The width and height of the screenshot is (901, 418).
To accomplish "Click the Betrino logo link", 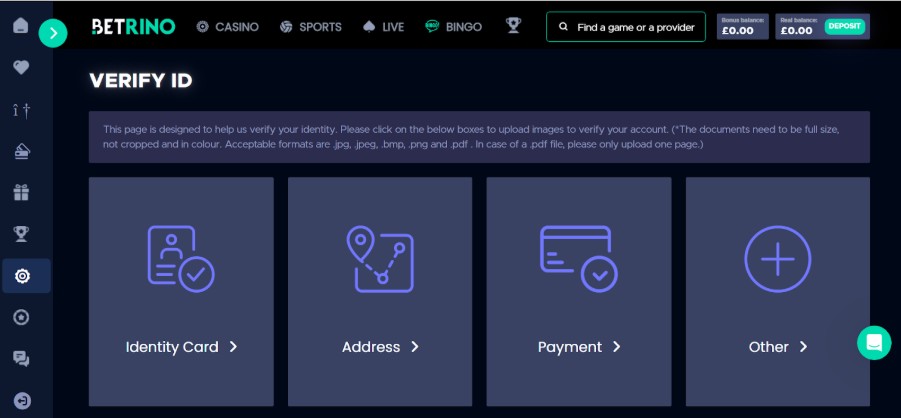I will click(132, 27).
